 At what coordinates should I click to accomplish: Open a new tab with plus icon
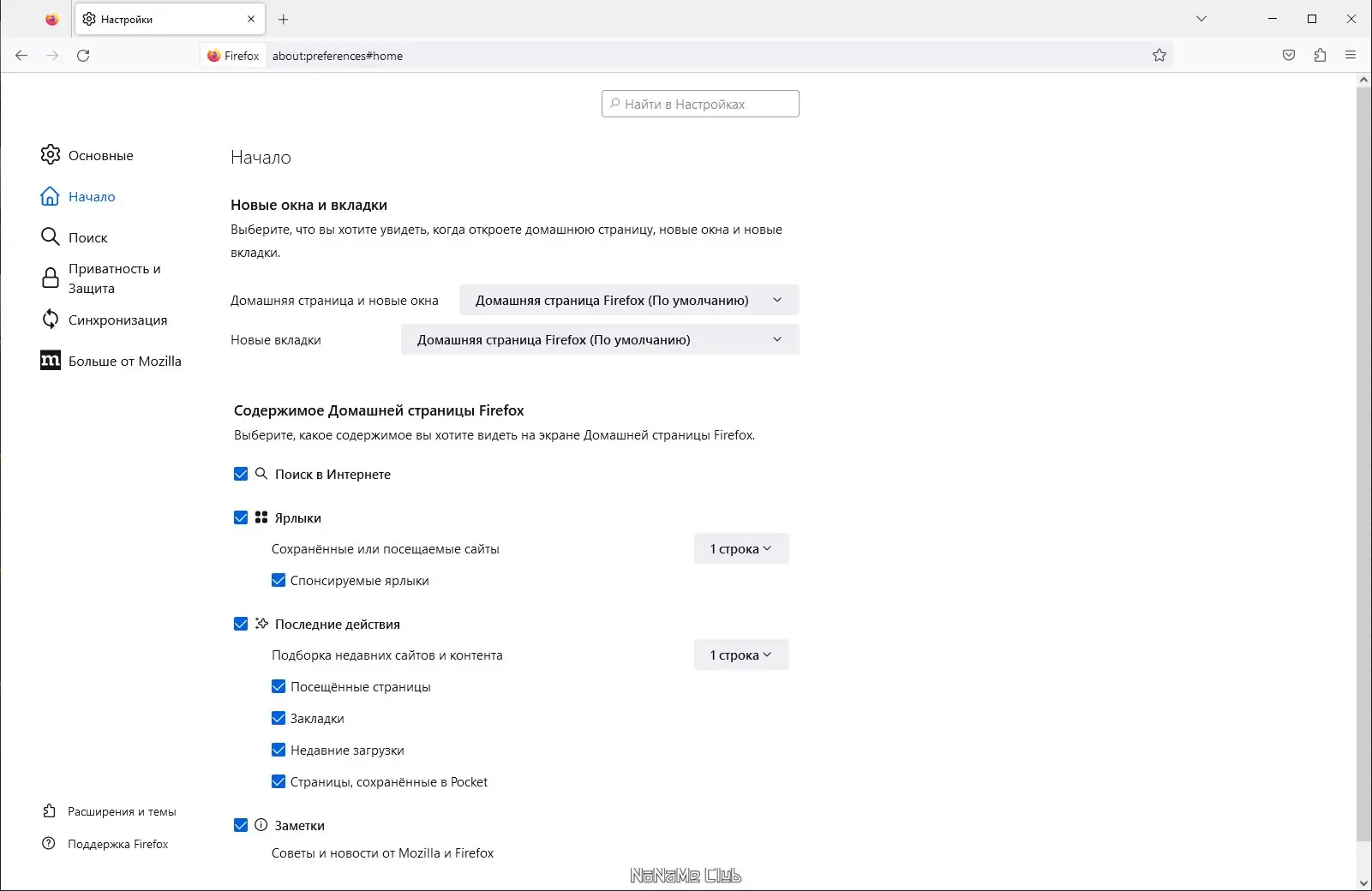tap(284, 19)
